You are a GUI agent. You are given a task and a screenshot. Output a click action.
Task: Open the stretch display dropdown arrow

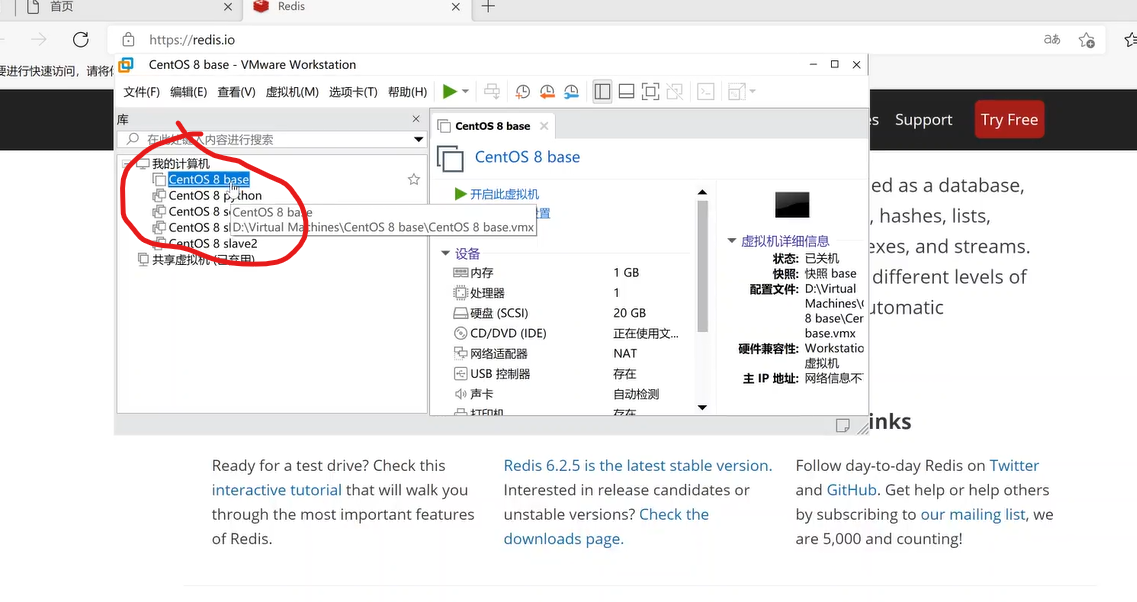pos(752,91)
